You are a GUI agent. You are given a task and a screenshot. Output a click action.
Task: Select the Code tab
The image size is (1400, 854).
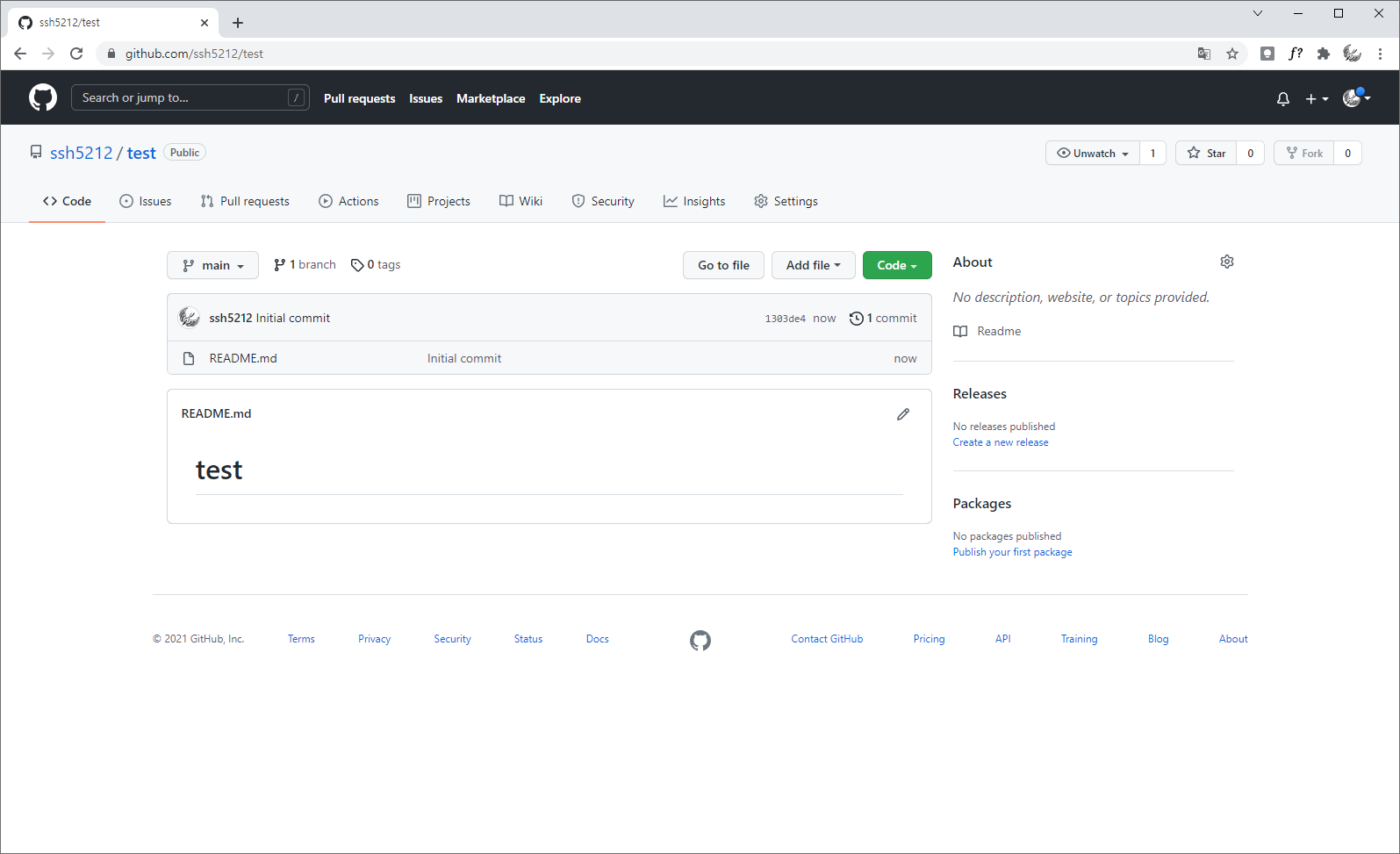67,201
